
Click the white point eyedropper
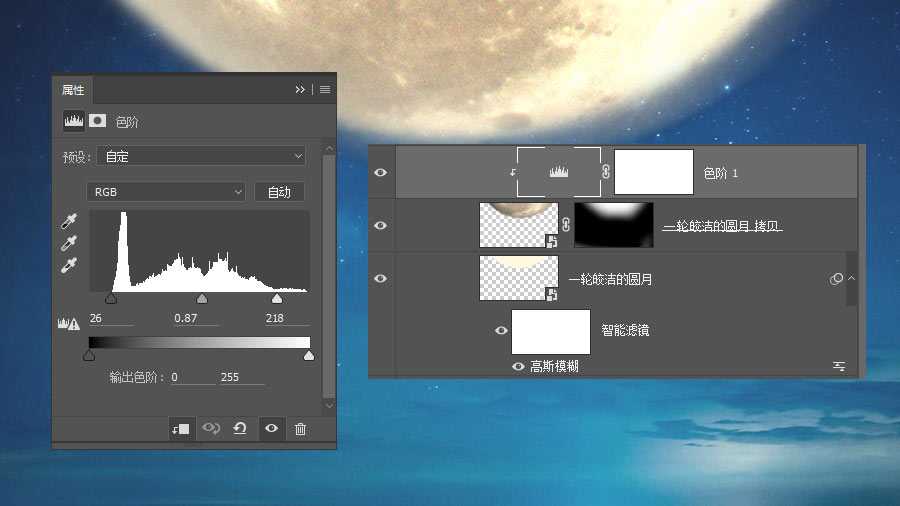click(x=69, y=266)
